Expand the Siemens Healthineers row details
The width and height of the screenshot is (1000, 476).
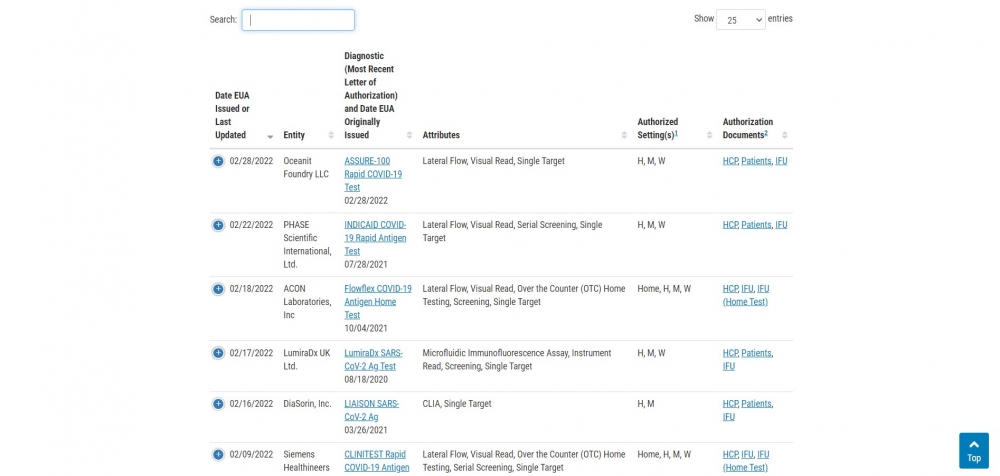tap(218, 455)
